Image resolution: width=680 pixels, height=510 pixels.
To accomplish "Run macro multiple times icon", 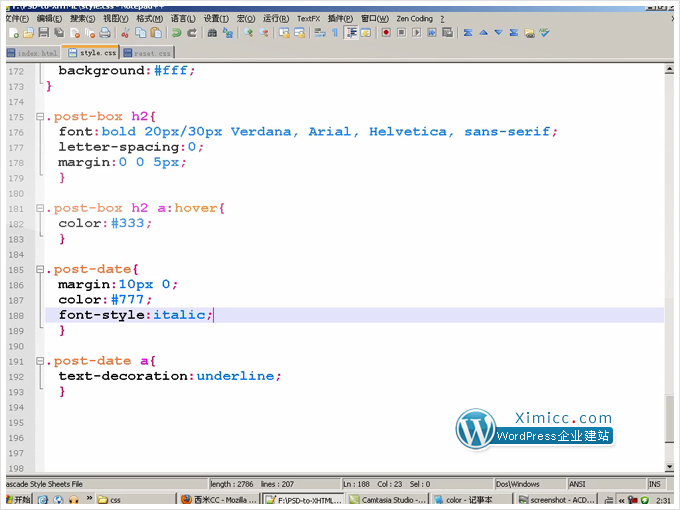I will coord(432,33).
